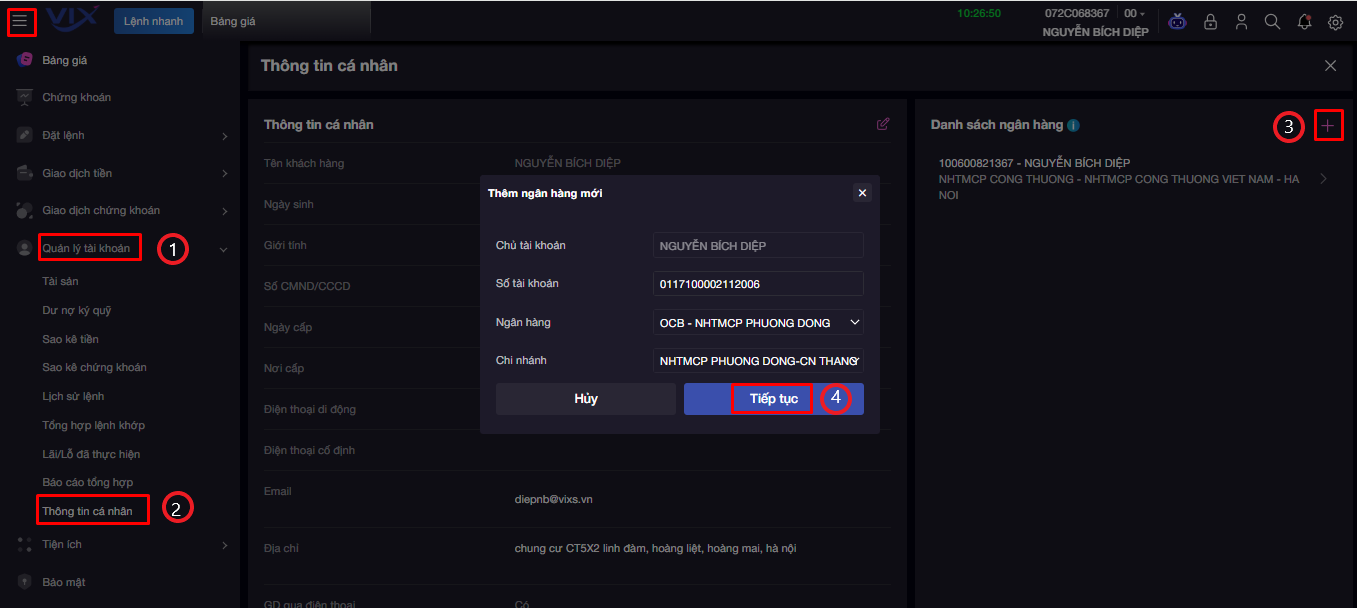Open the settings gear icon
Image resolution: width=1357 pixels, height=608 pixels.
pyautogui.click(x=1335, y=22)
